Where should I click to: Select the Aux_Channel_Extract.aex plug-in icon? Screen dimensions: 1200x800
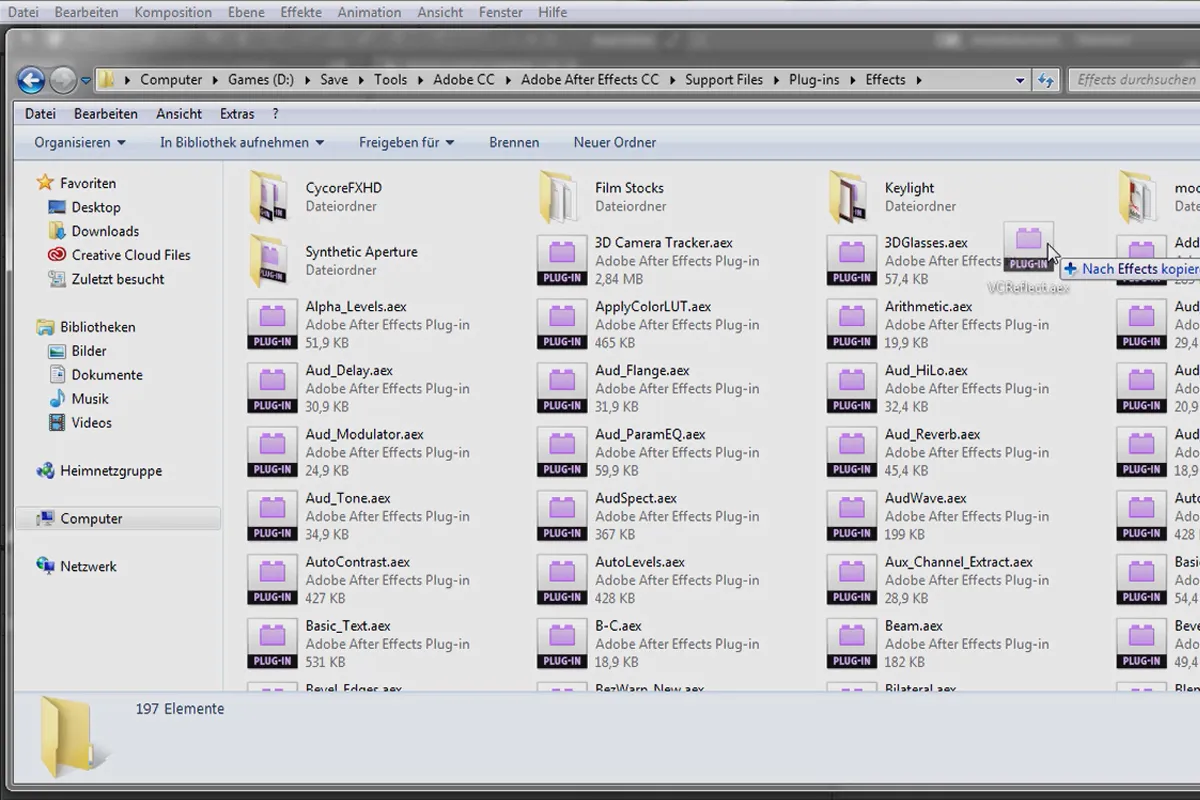pos(852,581)
